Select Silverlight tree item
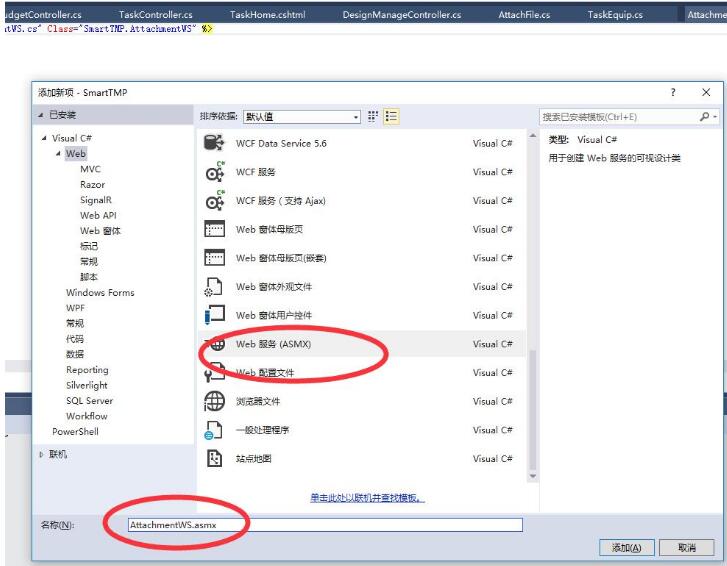Viewport: 727px width, 566px height. pyautogui.click(x=87, y=385)
